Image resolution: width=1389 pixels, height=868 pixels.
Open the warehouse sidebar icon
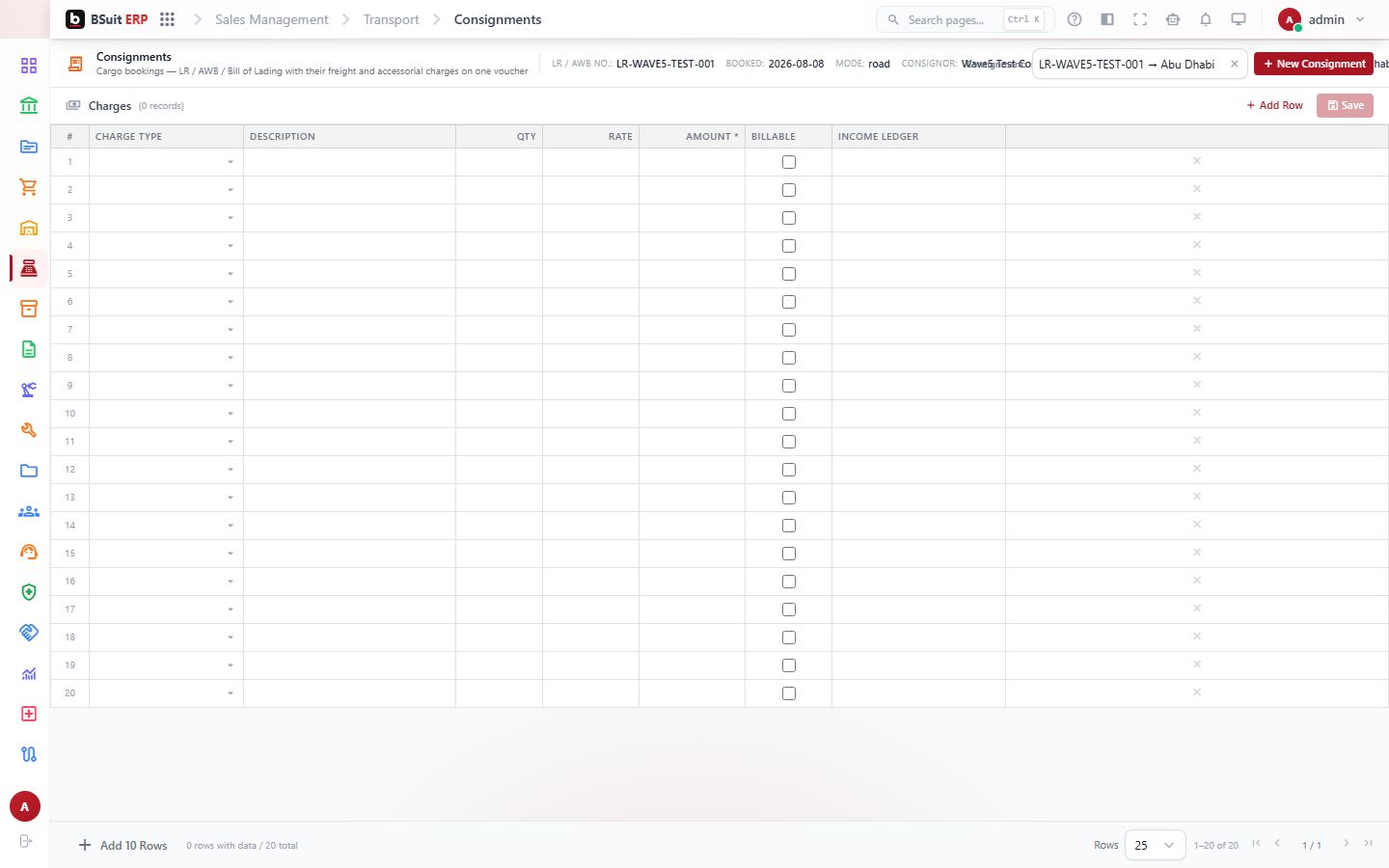[29, 228]
